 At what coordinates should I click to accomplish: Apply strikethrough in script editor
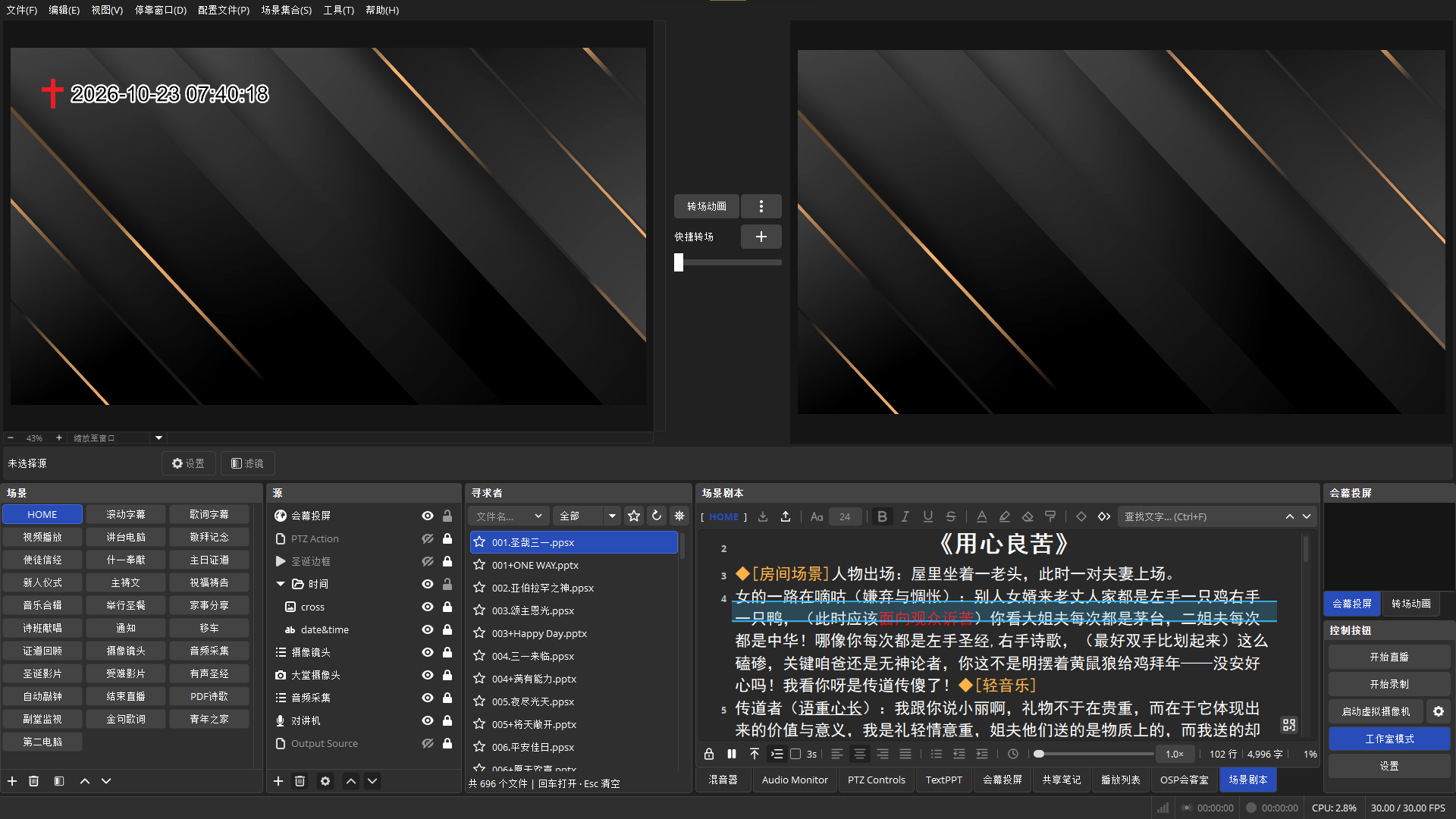[x=950, y=516]
